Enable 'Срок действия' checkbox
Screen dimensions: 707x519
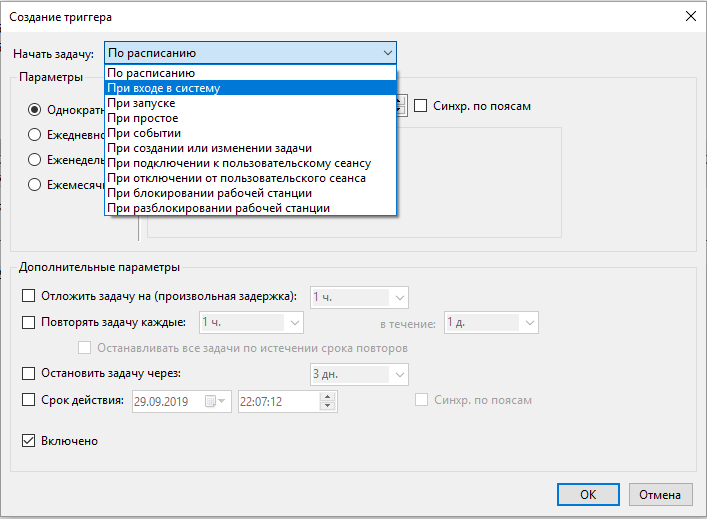(x=28, y=400)
